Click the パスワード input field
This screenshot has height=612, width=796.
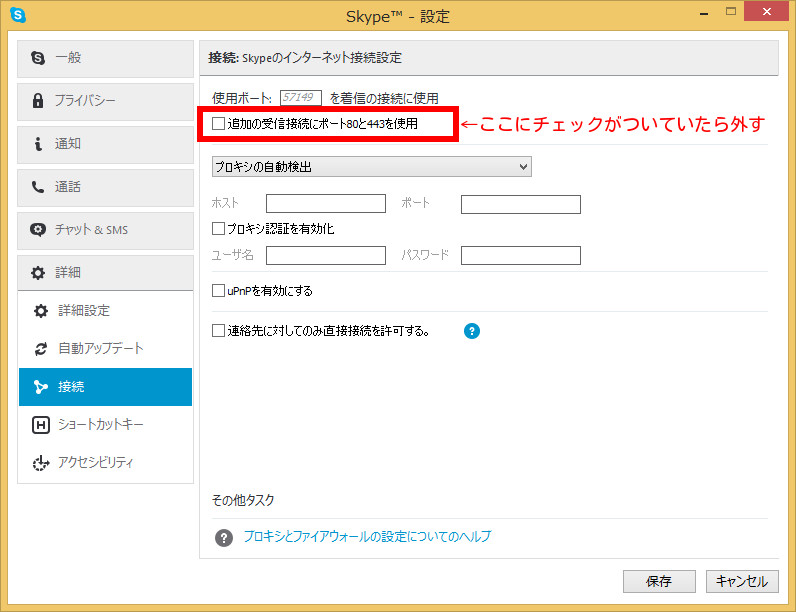(x=521, y=255)
